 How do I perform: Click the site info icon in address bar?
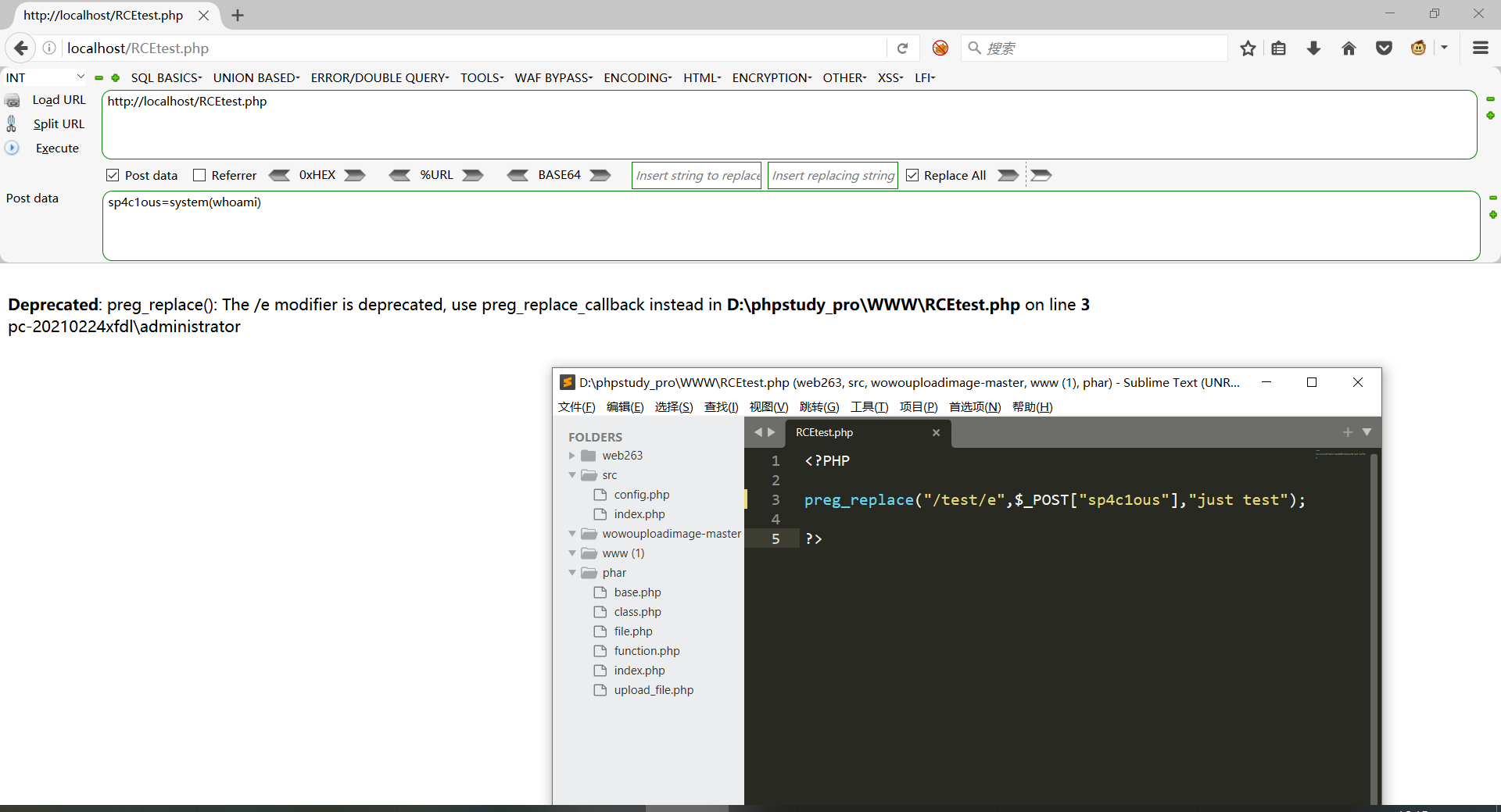[x=49, y=48]
